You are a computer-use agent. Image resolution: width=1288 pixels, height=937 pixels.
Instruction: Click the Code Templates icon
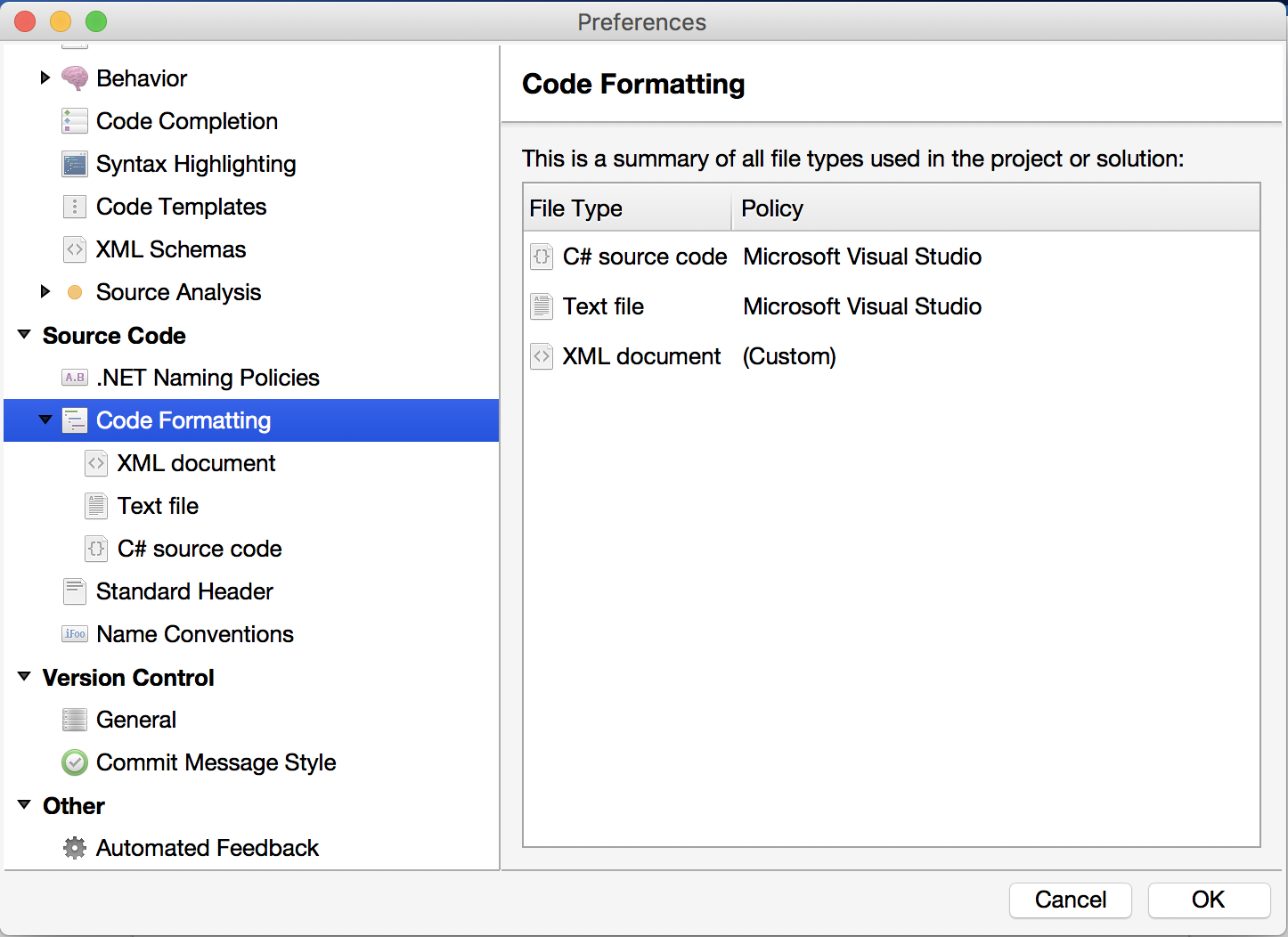tap(75, 207)
